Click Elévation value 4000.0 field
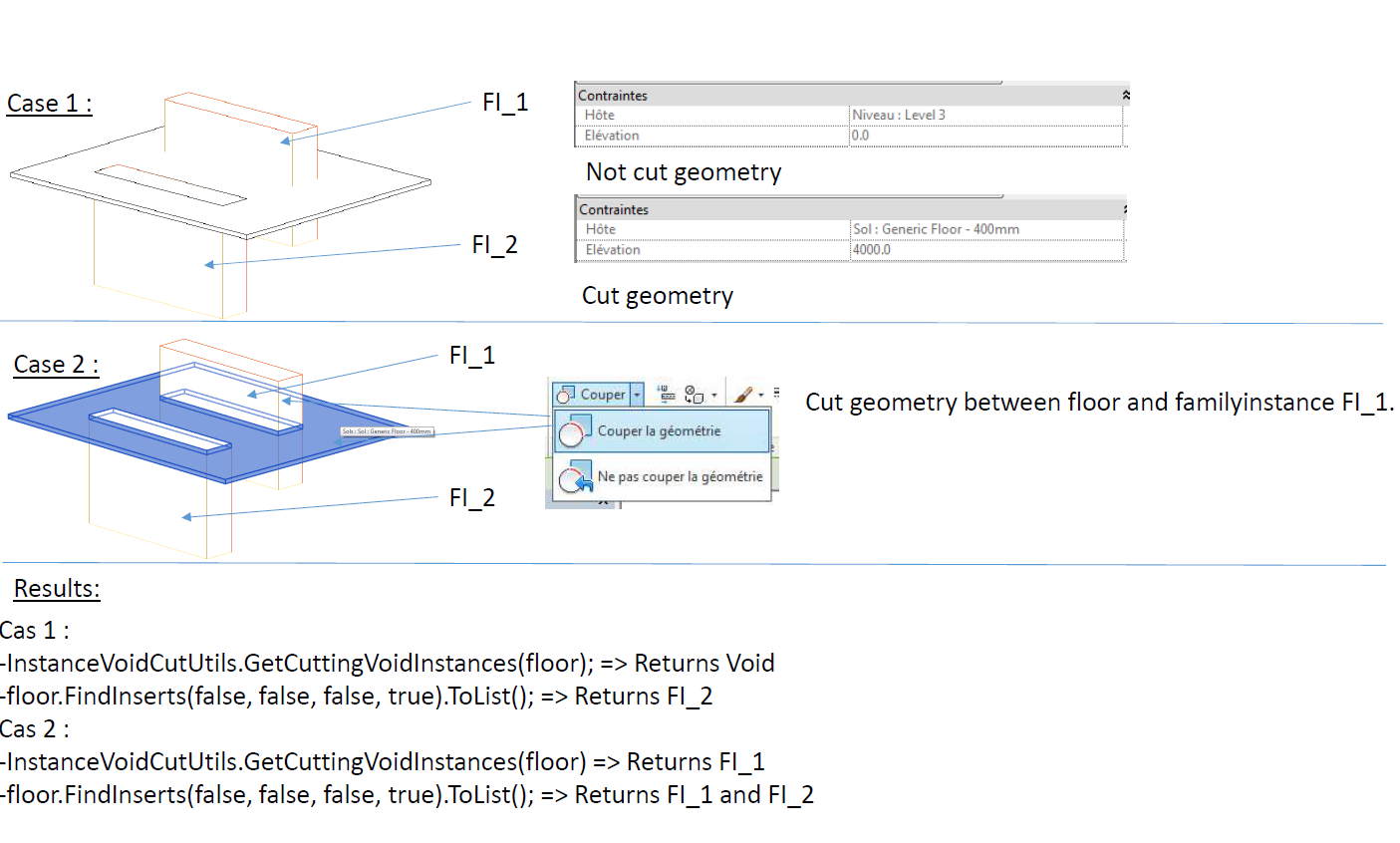This screenshot has height=843, width=1400. tap(986, 250)
